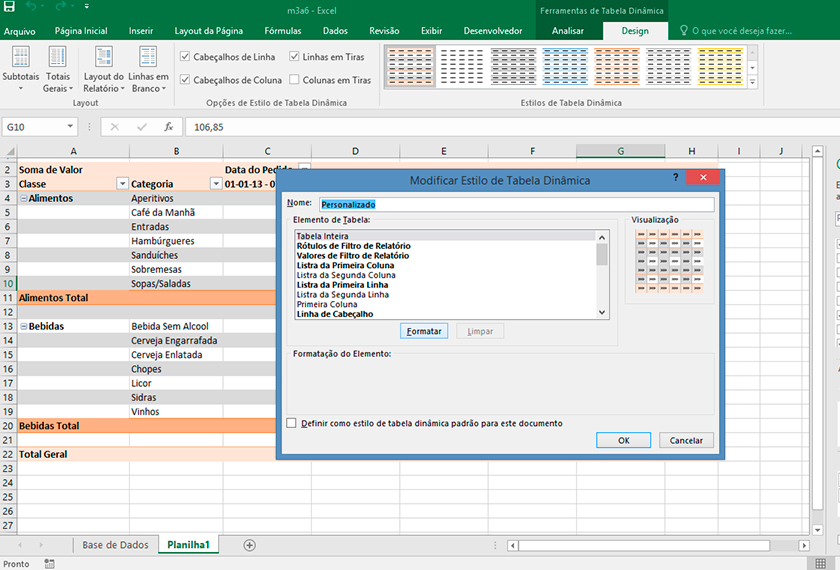The width and height of the screenshot is (840, 570).
Task: Click cell Alimentos Total
Action: click(73, 298)
